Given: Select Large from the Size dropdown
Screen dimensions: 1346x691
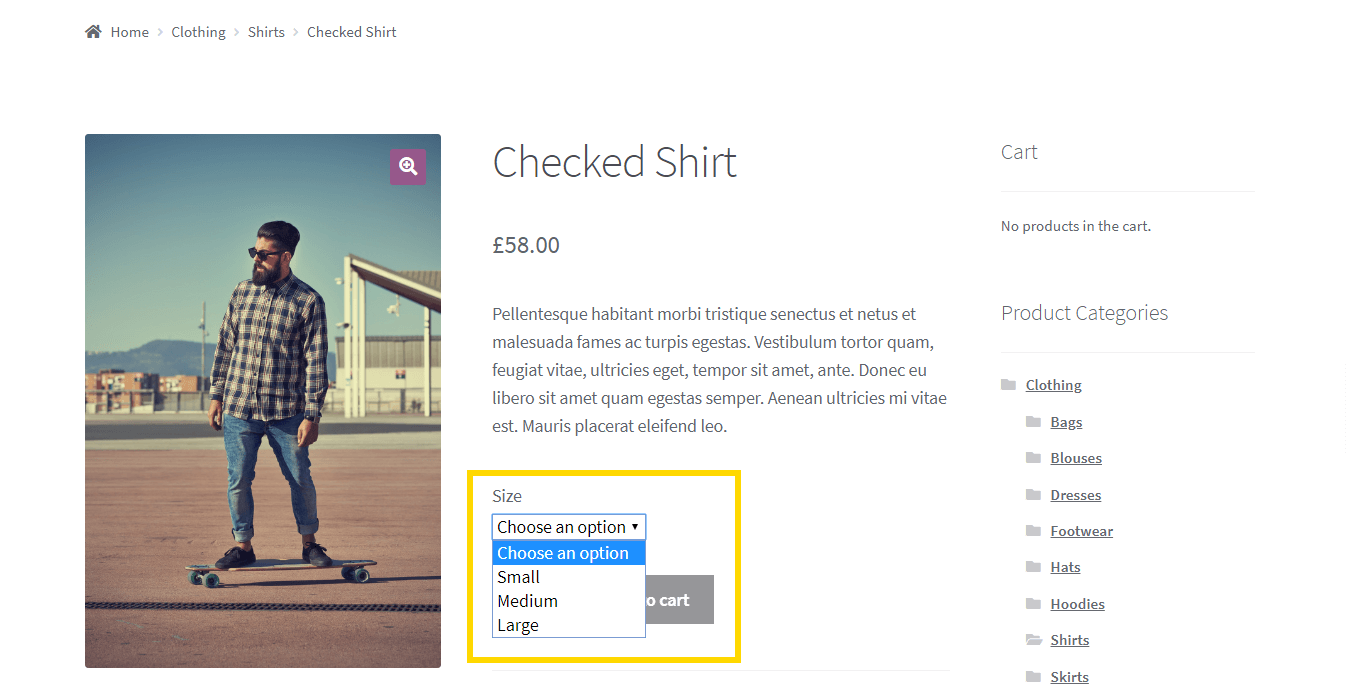Looking at the screenshot, I should pyautogui.click(x=518, y=624).
